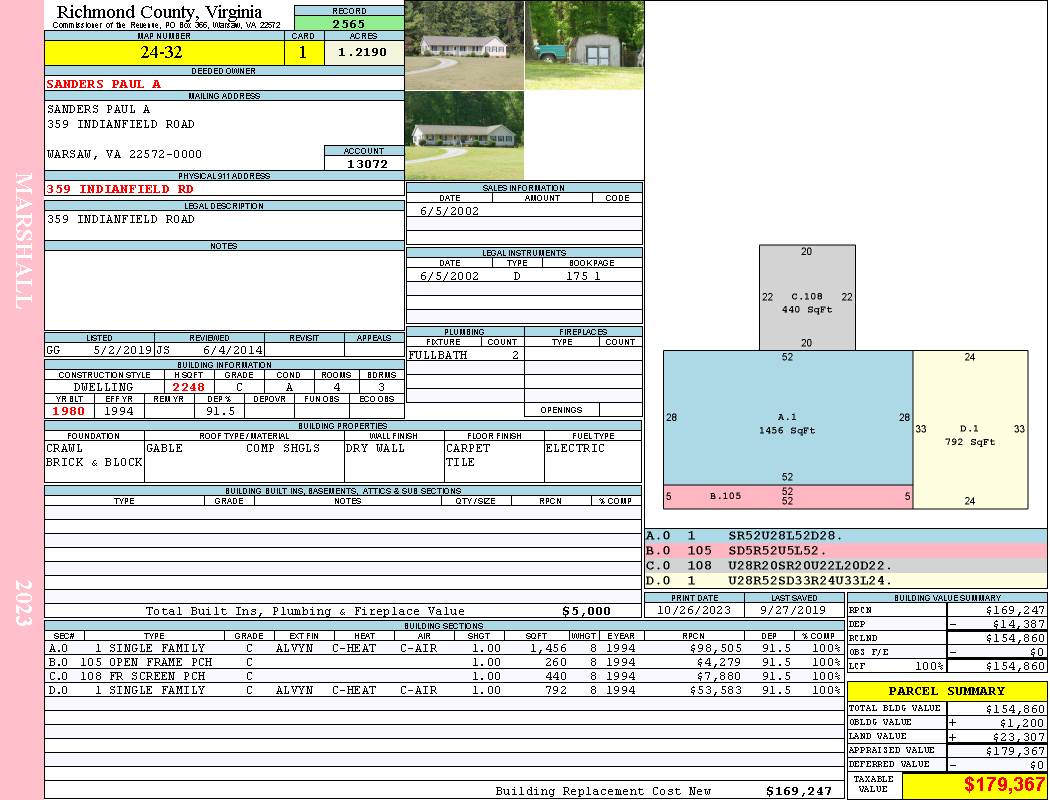Click the green record number 2565 field
Image resolution: width=1050 pixels, height=800 pixels.
click(349, 23)
